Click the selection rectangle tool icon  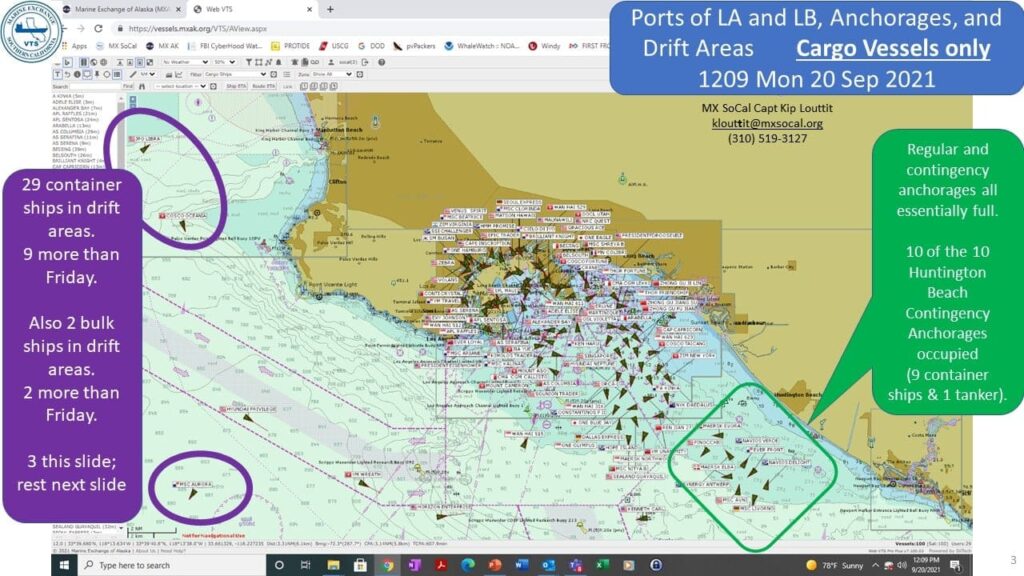tap(259, 62)
